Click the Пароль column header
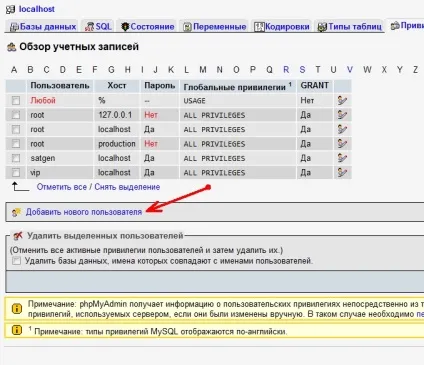 [x=159, y=86]
